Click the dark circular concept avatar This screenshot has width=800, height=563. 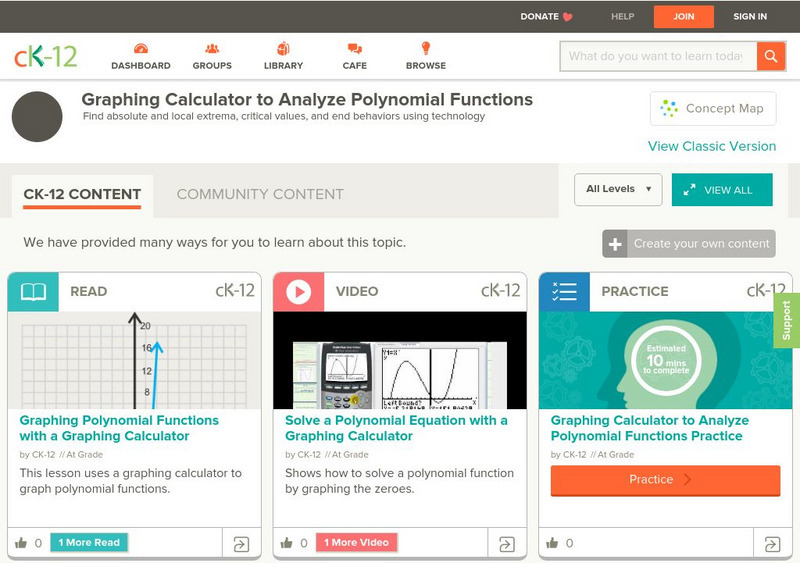click(37, 117)
